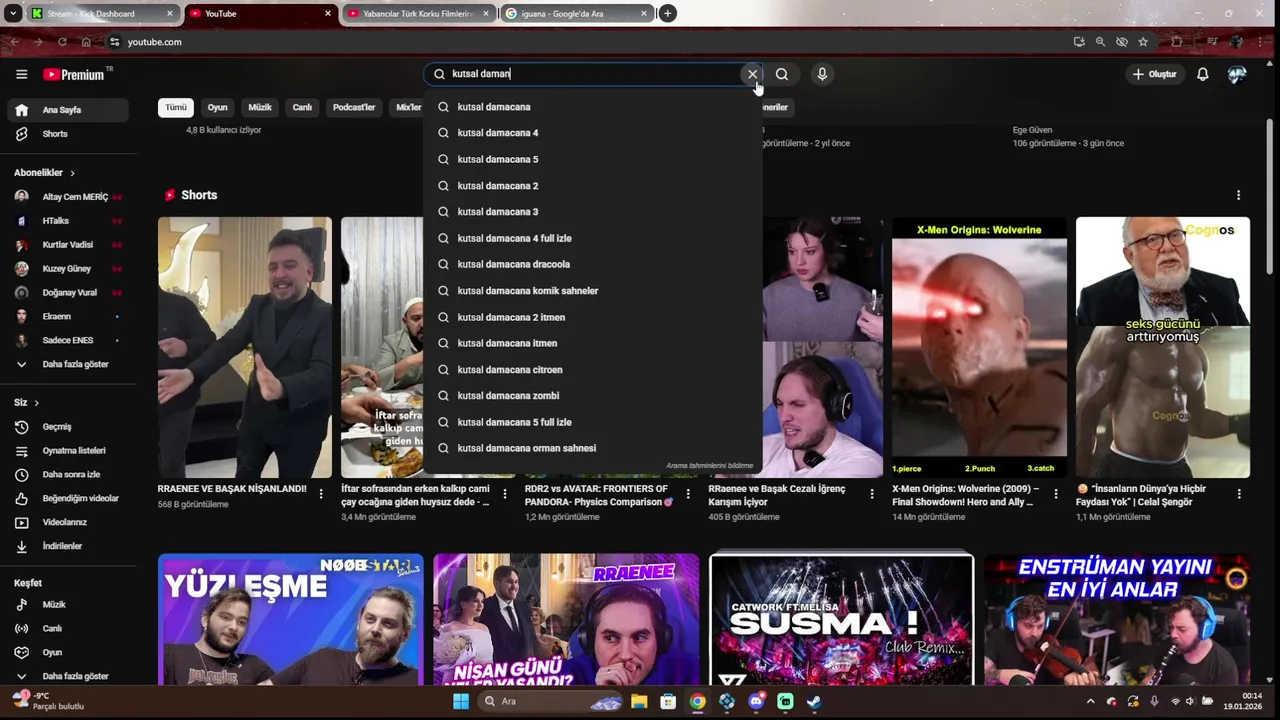Expand Daha fazla göster under subscriptions
The height and width of the screenshot is (720, 1280).
tap(68, 364)
